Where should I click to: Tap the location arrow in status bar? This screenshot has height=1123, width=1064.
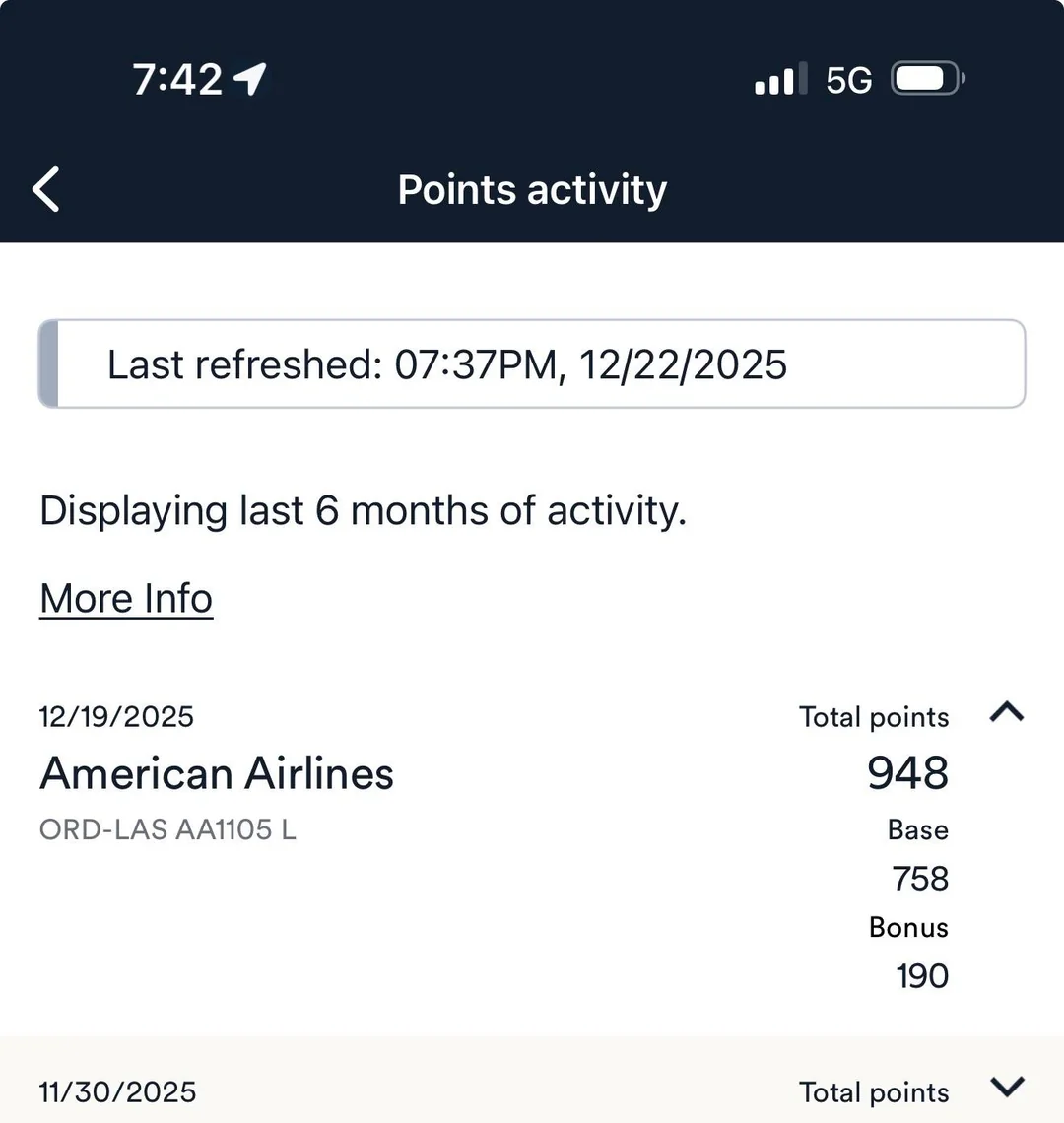pyautogui.click(x=249, y=79)
